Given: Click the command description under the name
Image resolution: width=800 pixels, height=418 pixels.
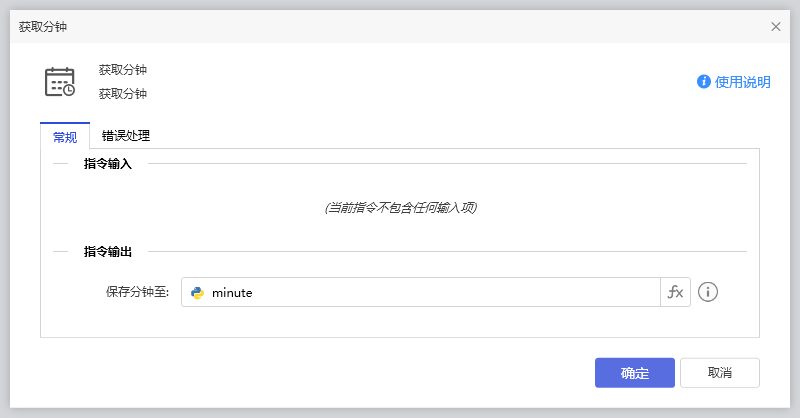Looking at the screenshot, I should [x=123, y=94].
